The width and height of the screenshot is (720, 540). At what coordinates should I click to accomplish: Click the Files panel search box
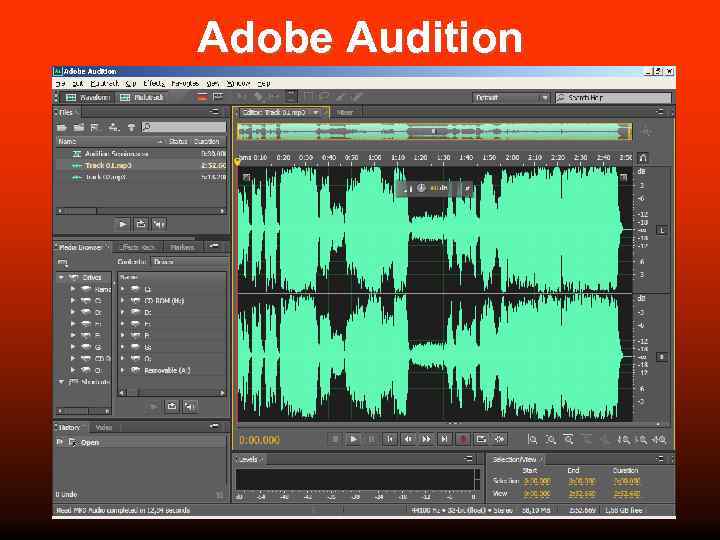[184, 127]
